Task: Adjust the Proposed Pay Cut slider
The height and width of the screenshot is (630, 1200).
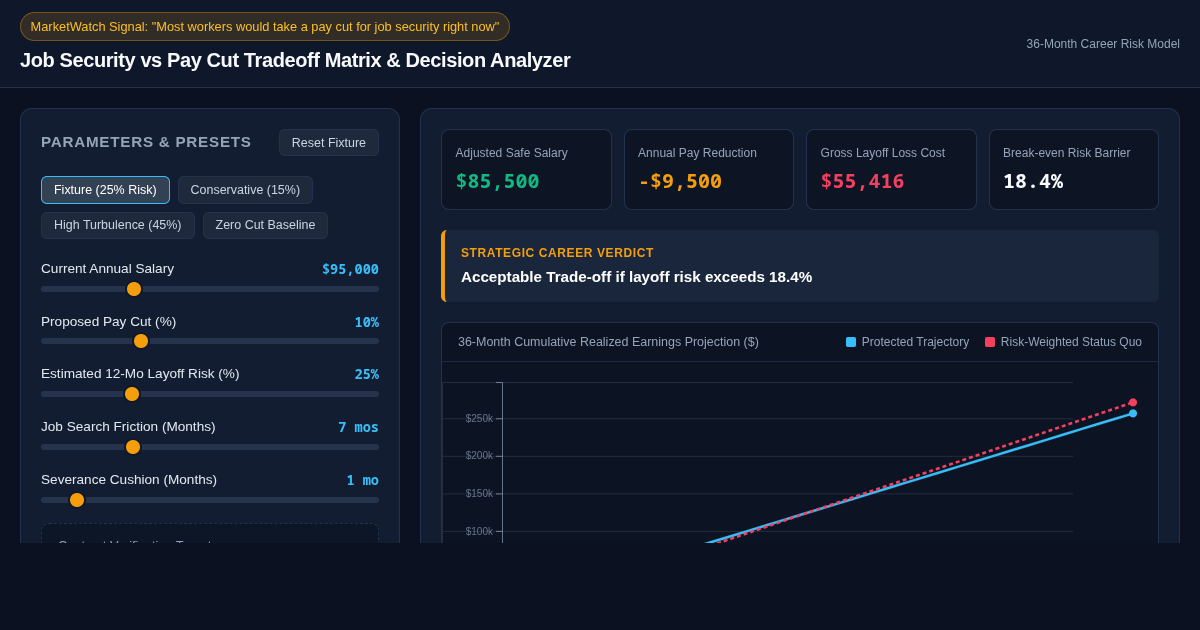Action: click(210, 341)
